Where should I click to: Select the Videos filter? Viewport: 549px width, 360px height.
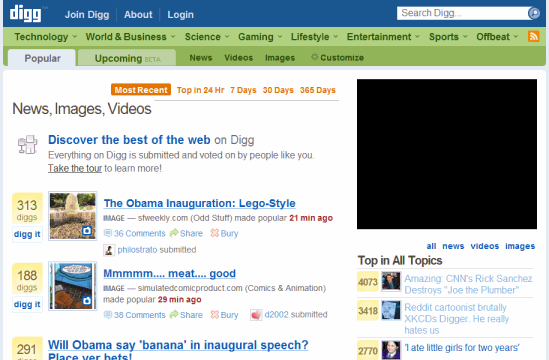click(238, 57)
